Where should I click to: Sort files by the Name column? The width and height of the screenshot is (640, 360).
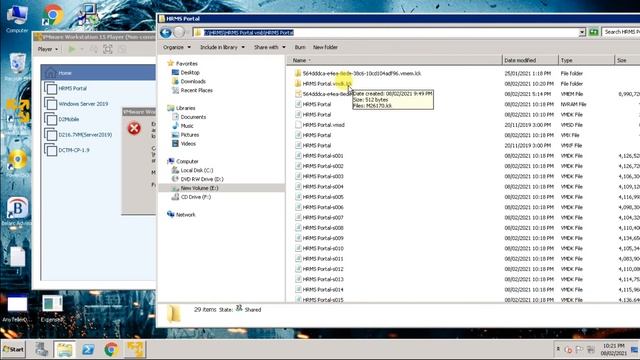coord(395,60)
